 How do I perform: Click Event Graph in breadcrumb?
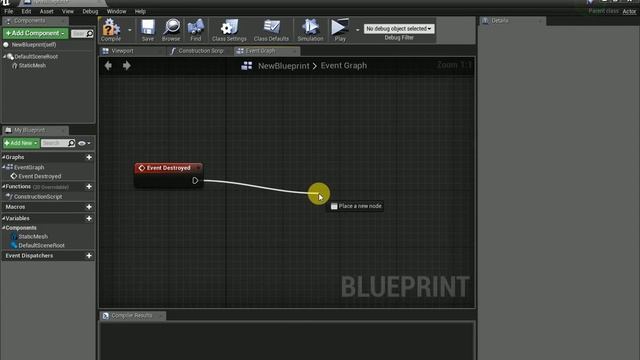344,66
